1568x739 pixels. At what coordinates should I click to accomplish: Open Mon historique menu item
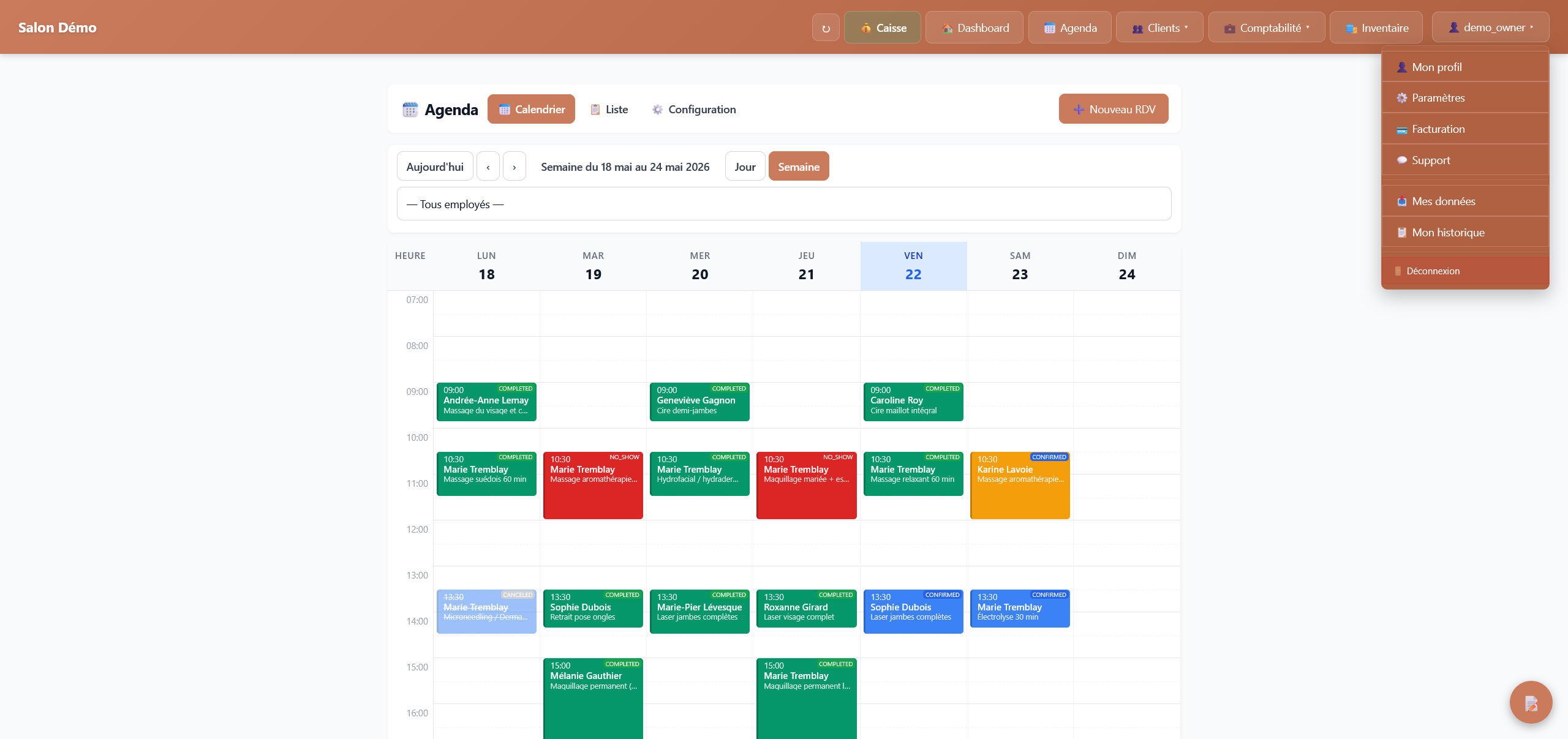point(1465,233)
